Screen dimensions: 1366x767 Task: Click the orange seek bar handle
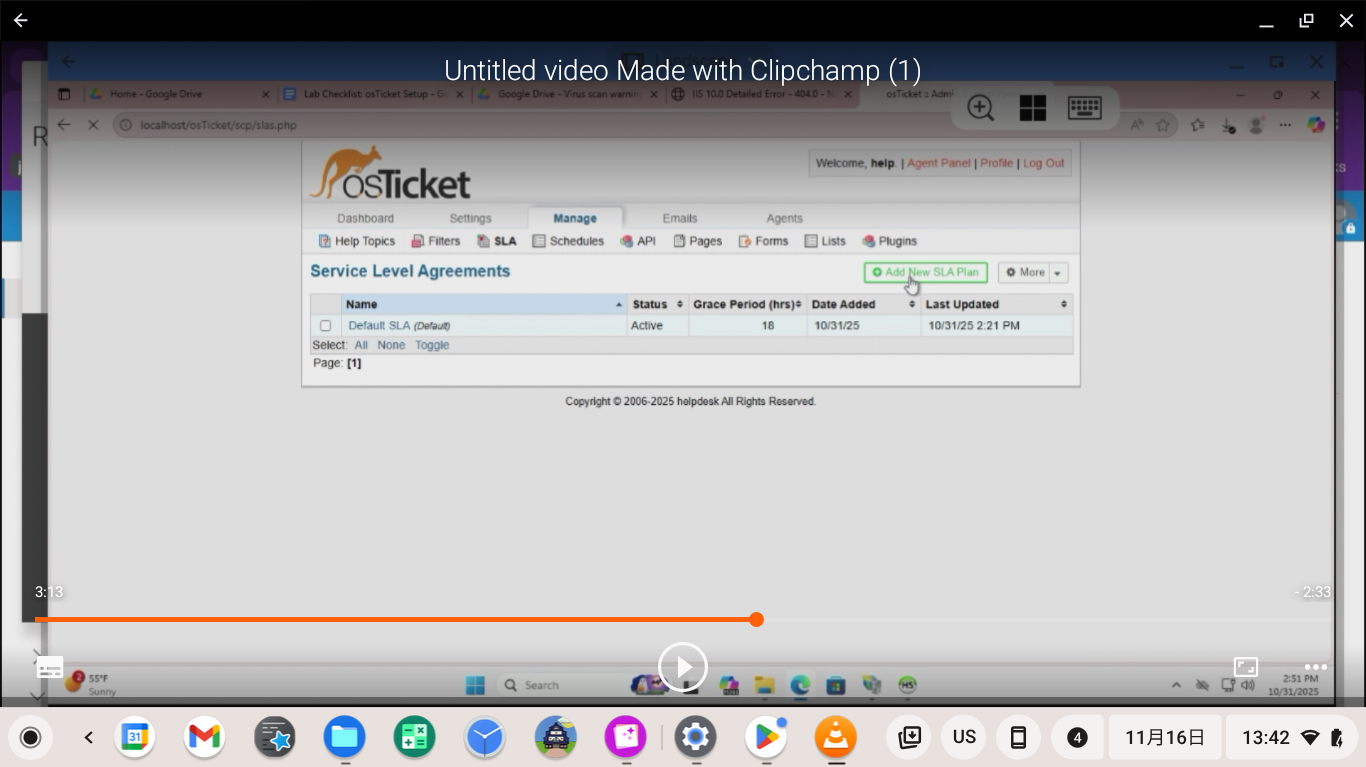pos(757,619)
